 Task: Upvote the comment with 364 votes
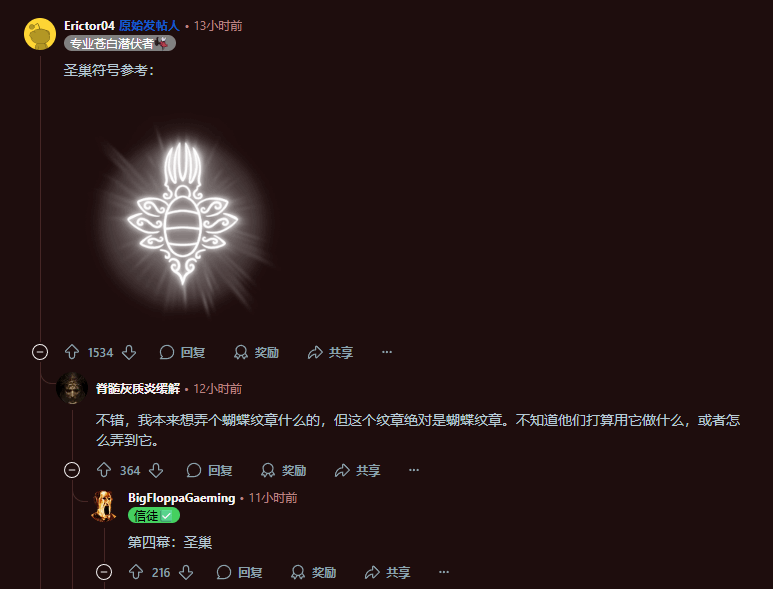[104, 470]
